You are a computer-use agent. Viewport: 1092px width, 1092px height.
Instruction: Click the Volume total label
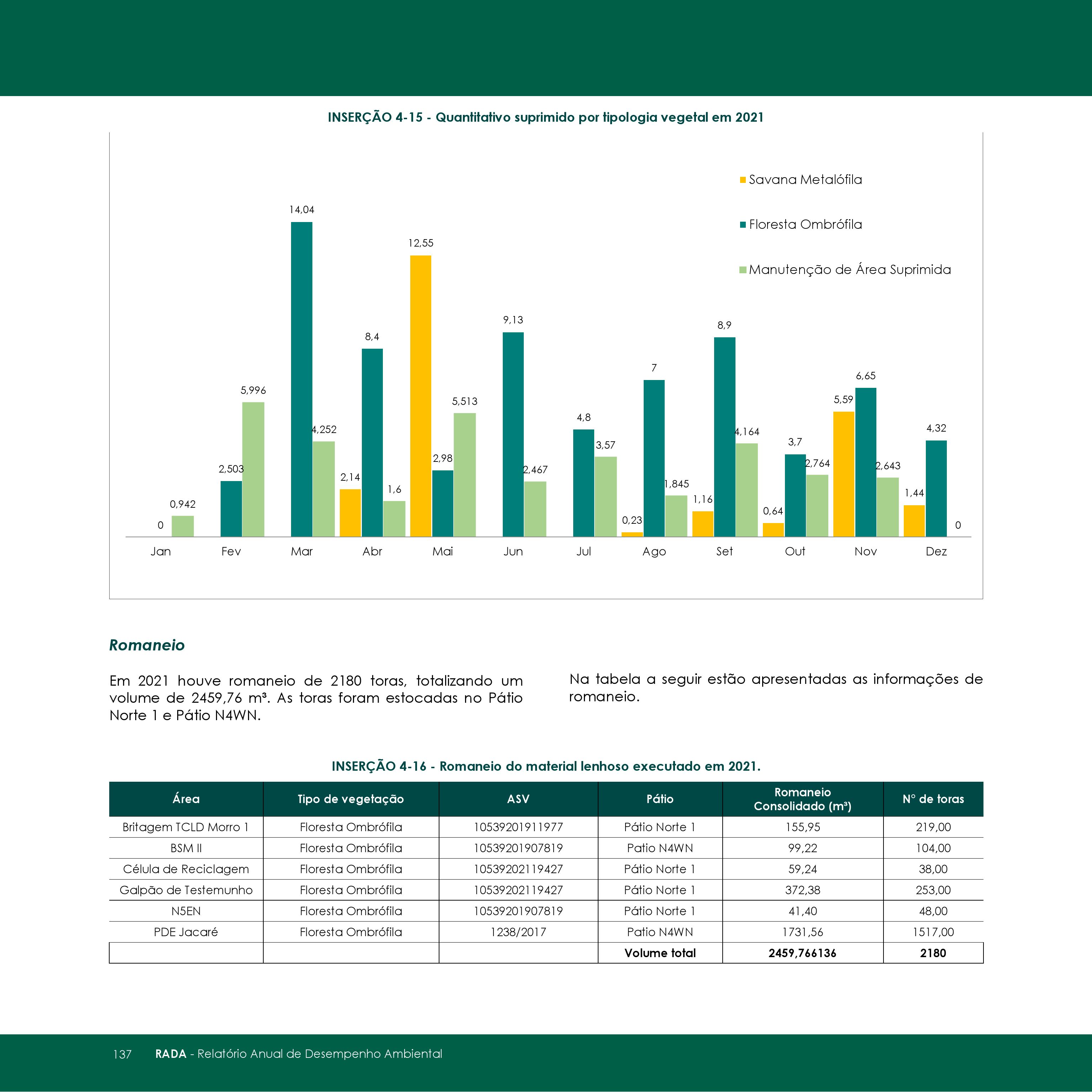pos(660,953)
